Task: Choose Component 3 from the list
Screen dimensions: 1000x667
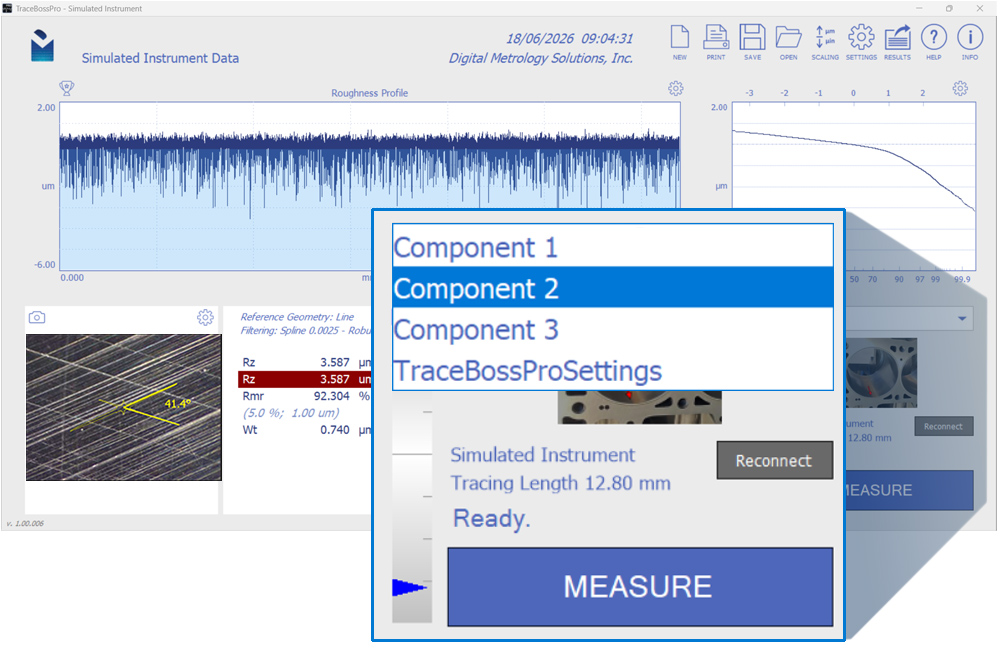Action: (613, 329)
